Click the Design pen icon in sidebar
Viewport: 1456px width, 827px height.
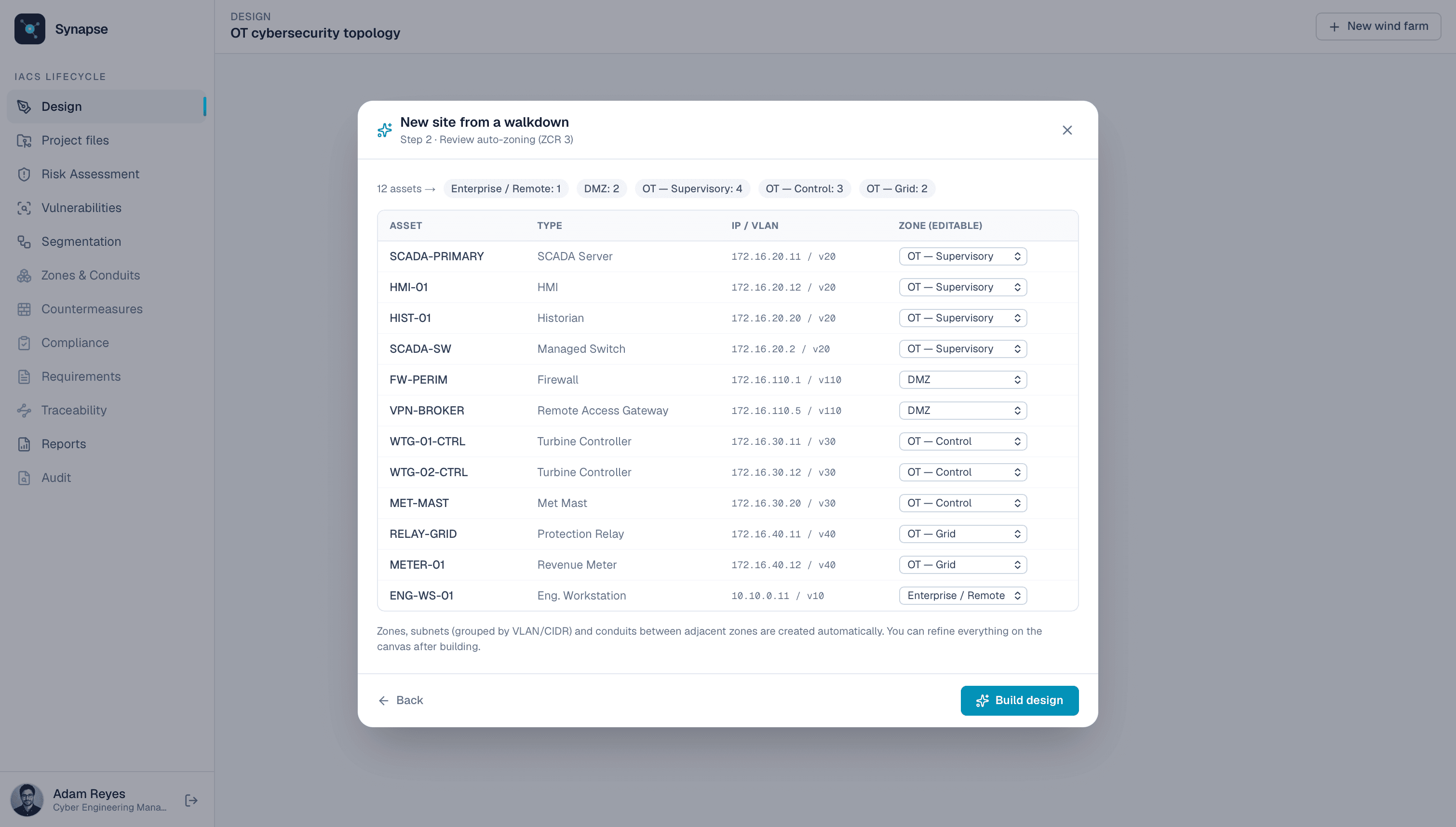[x=24, y=106]
